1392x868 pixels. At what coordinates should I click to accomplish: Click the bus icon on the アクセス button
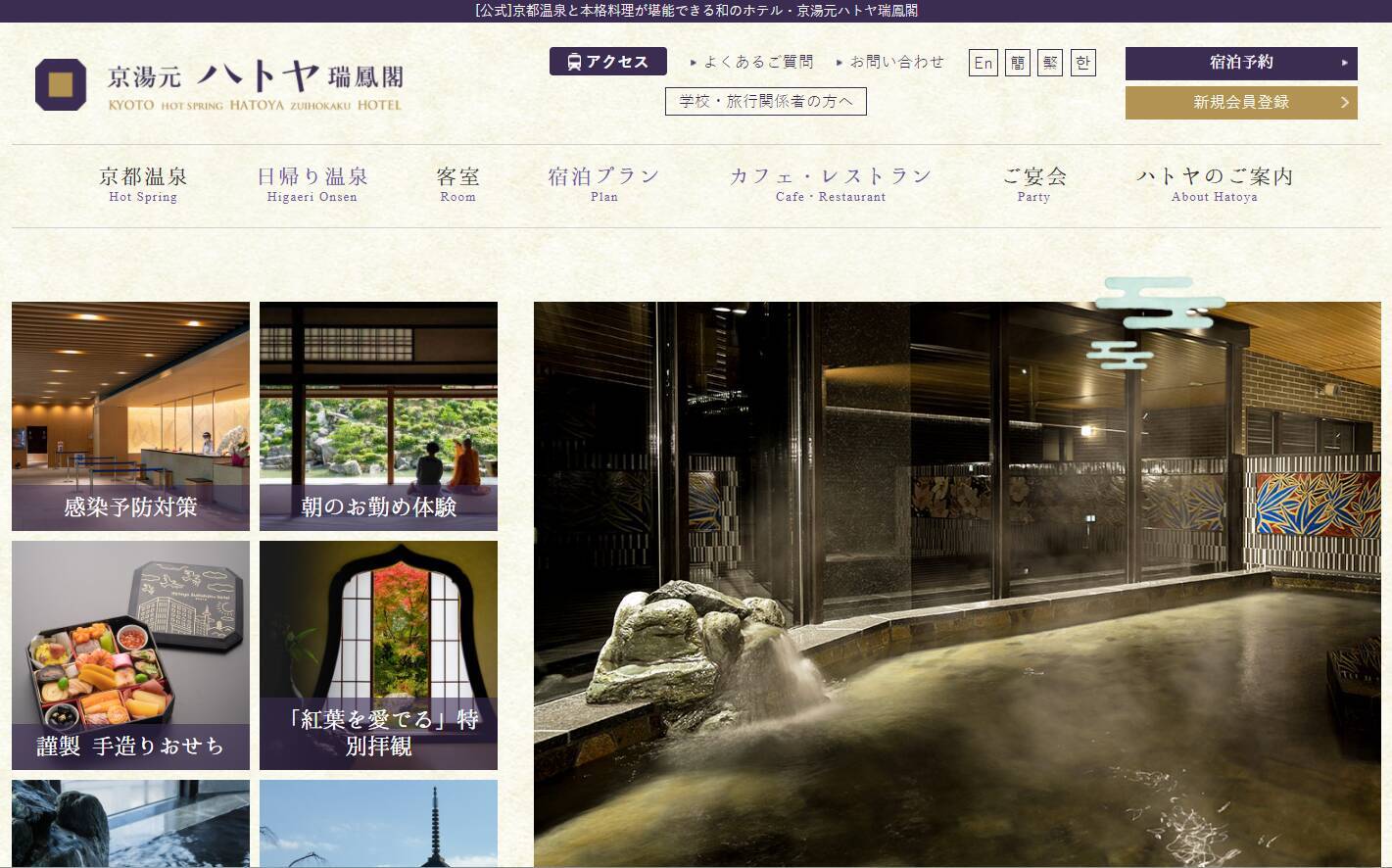click(x=574, y=62)
